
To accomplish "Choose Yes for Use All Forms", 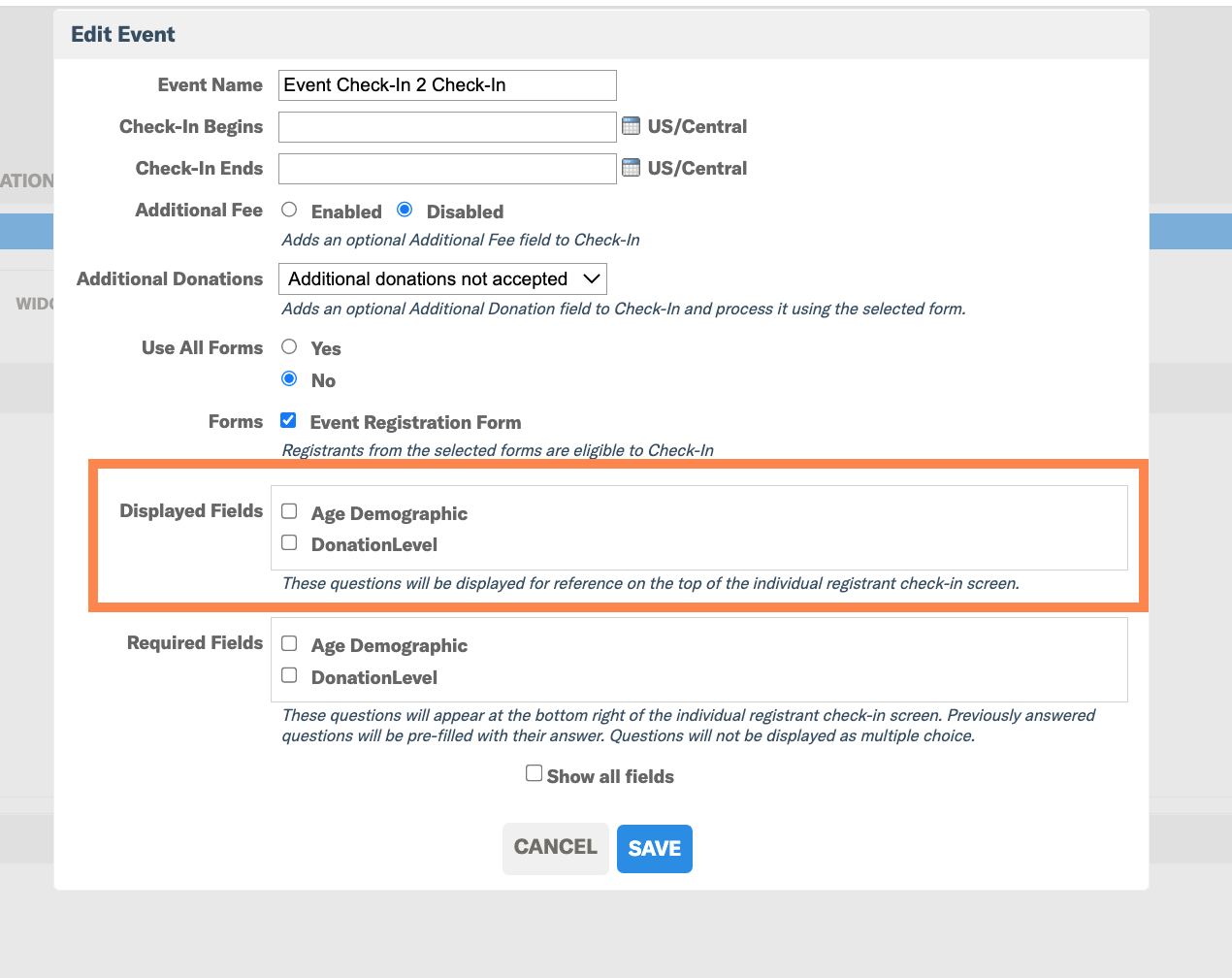I will click(x=289, y=346).
